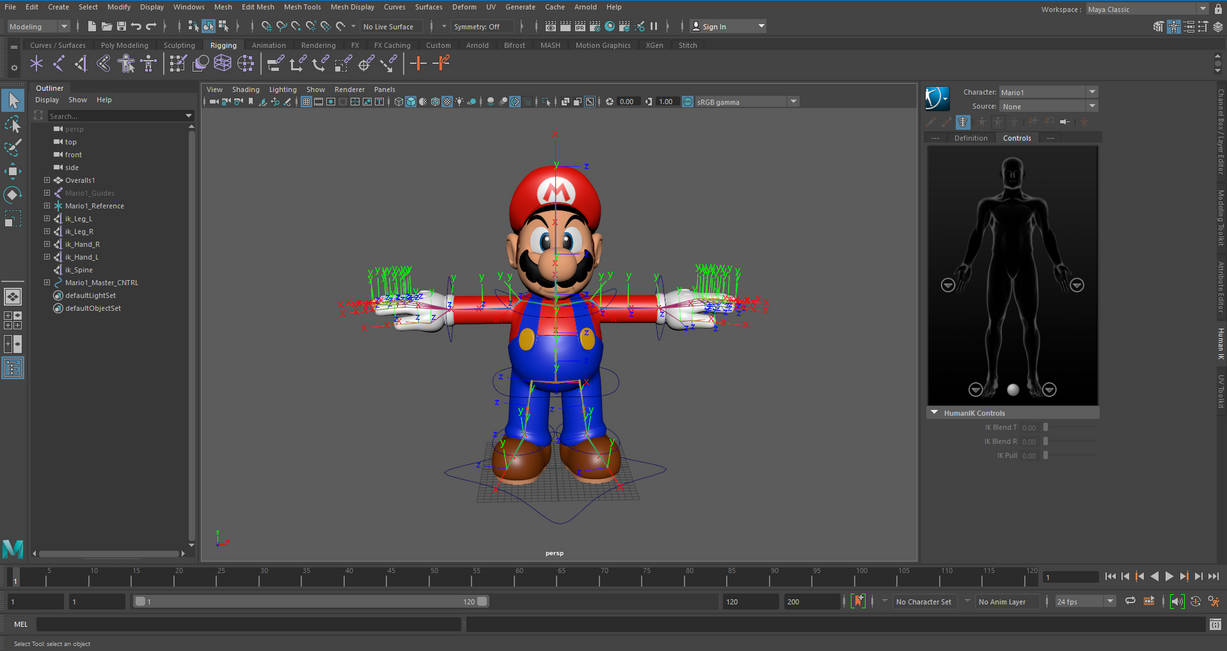Viewport: 1227px width, 651px height.
Task: Toggle select by object type mode
Action: click(x=207, y=26)
